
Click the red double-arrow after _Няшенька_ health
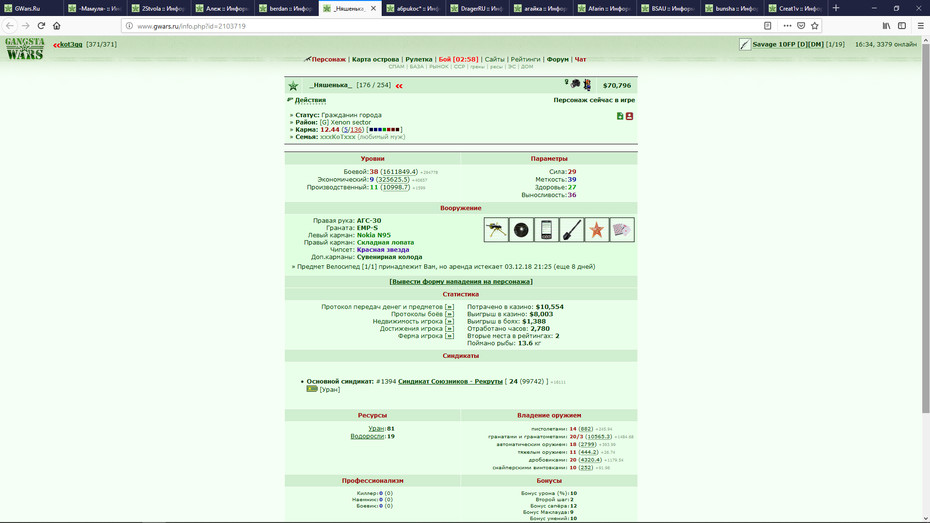(x=399, y=86)
